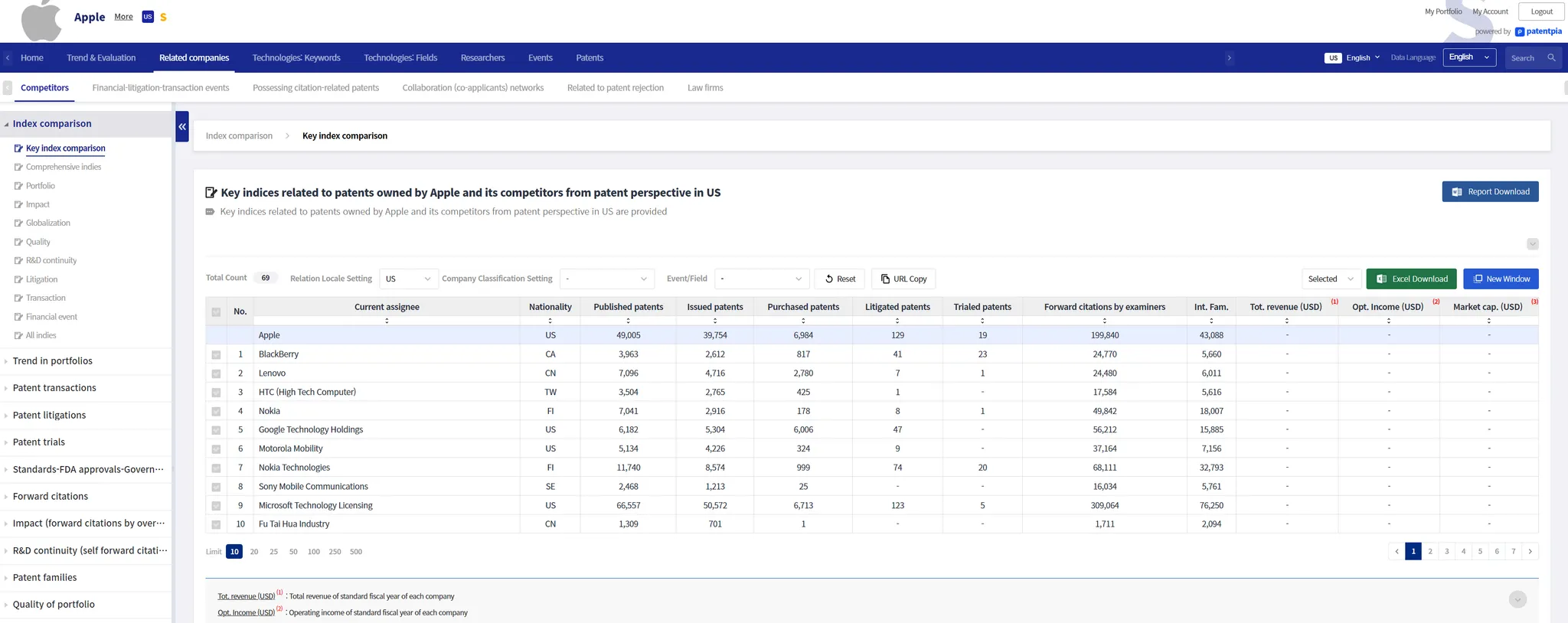Set row limit to 50
This screenshot has width=1568, height=623.
[293, 552]
